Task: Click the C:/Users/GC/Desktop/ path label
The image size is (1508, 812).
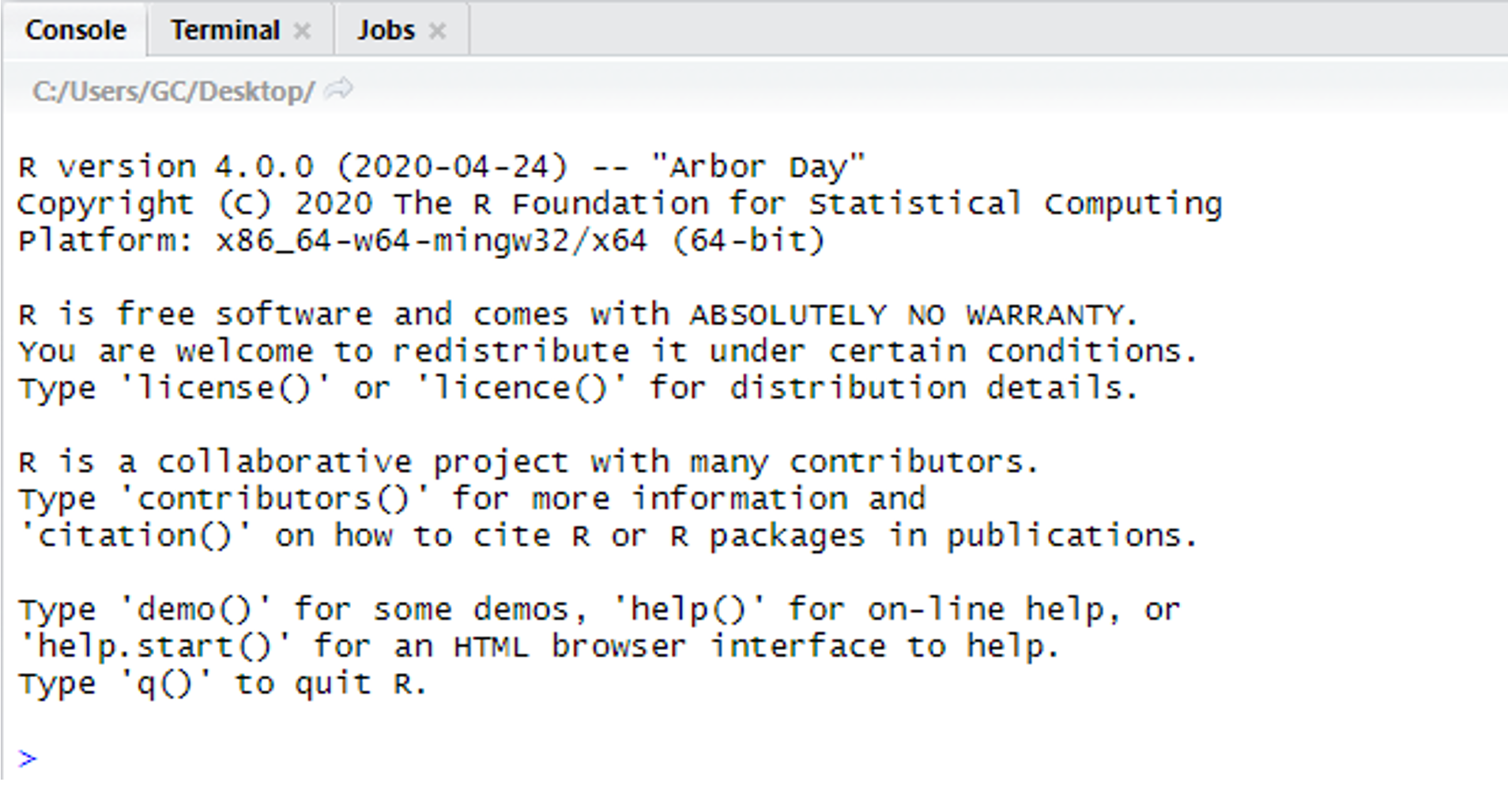Action: tap(173, 92)
